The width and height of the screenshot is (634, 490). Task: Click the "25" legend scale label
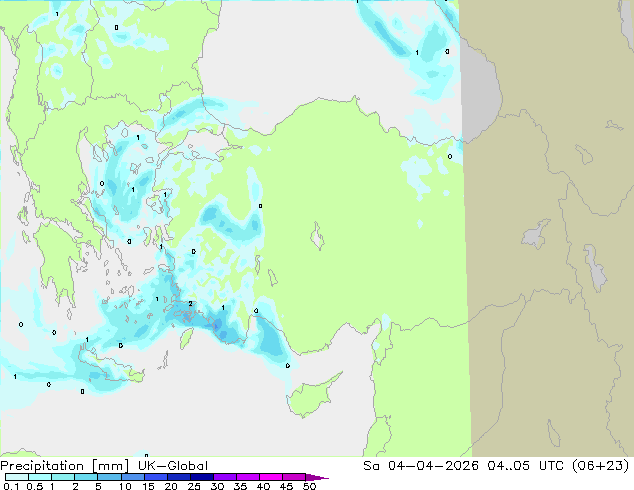194,486
